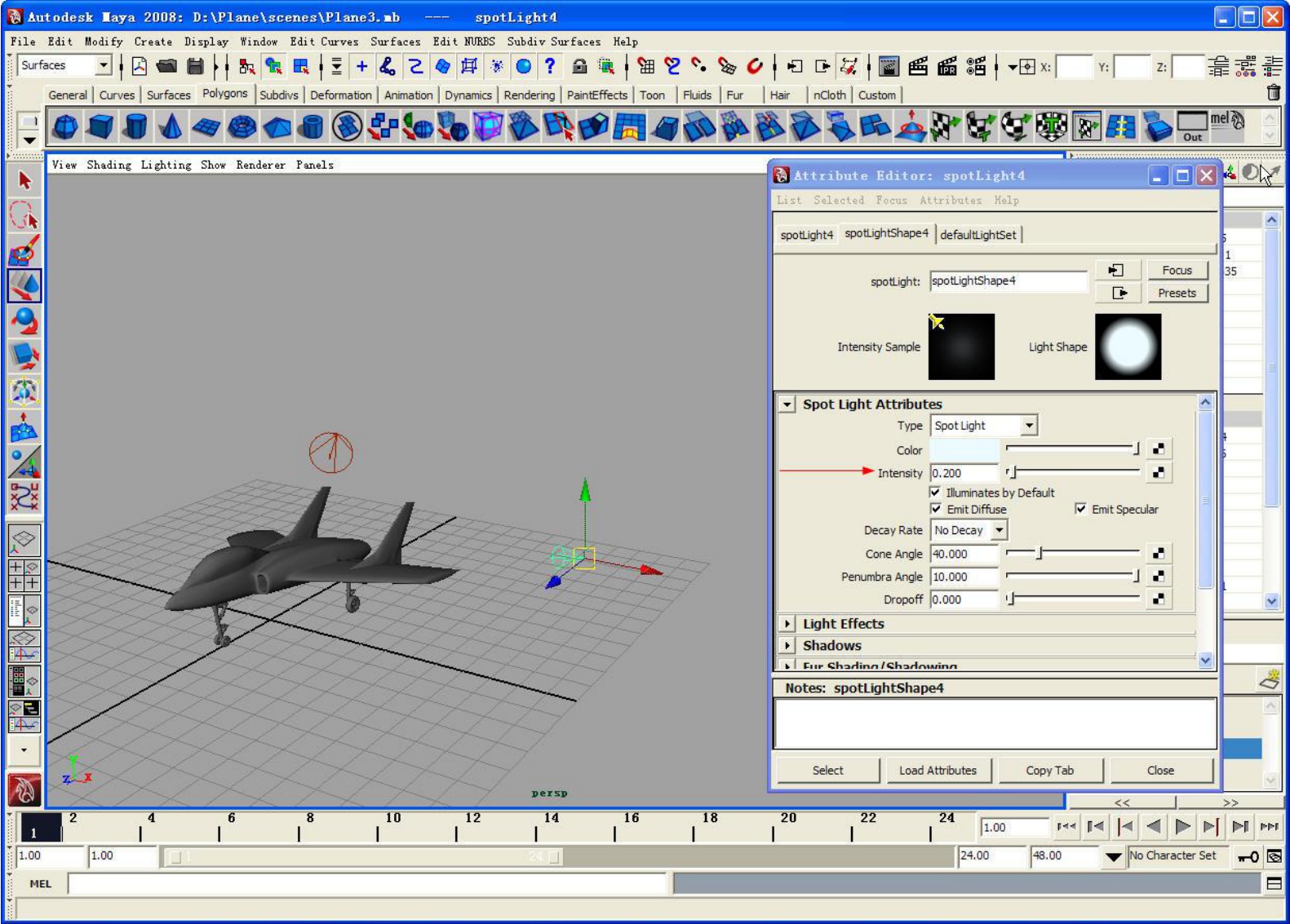This screenshot has height=924, width=1290.
Task: Click the Presets button
Action: pyautogui.click(x=1177, y=293)
